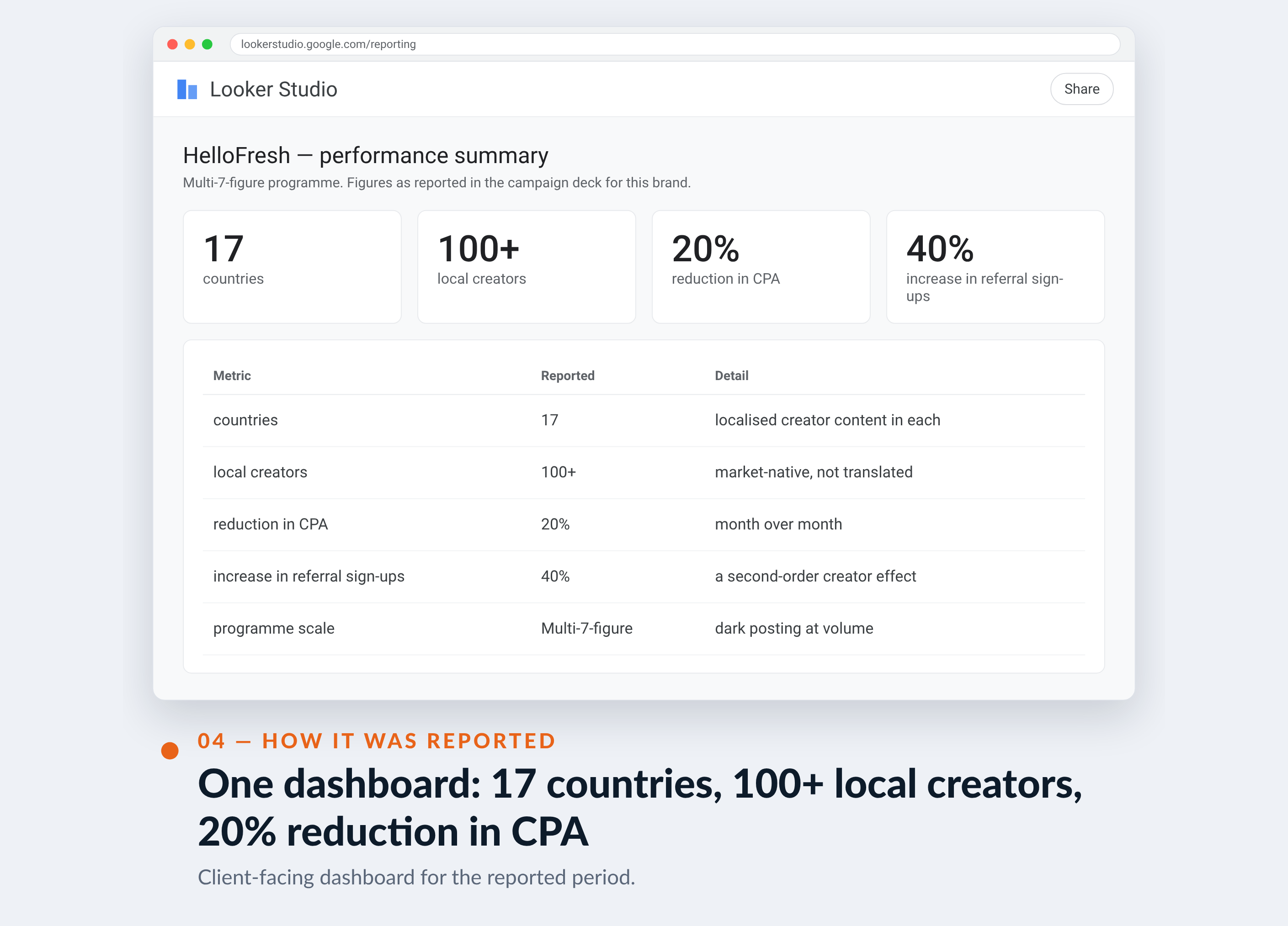This screenshot has width=1288, height=926.
Task: Click the Share button
Action: [x=1081, y=89]
